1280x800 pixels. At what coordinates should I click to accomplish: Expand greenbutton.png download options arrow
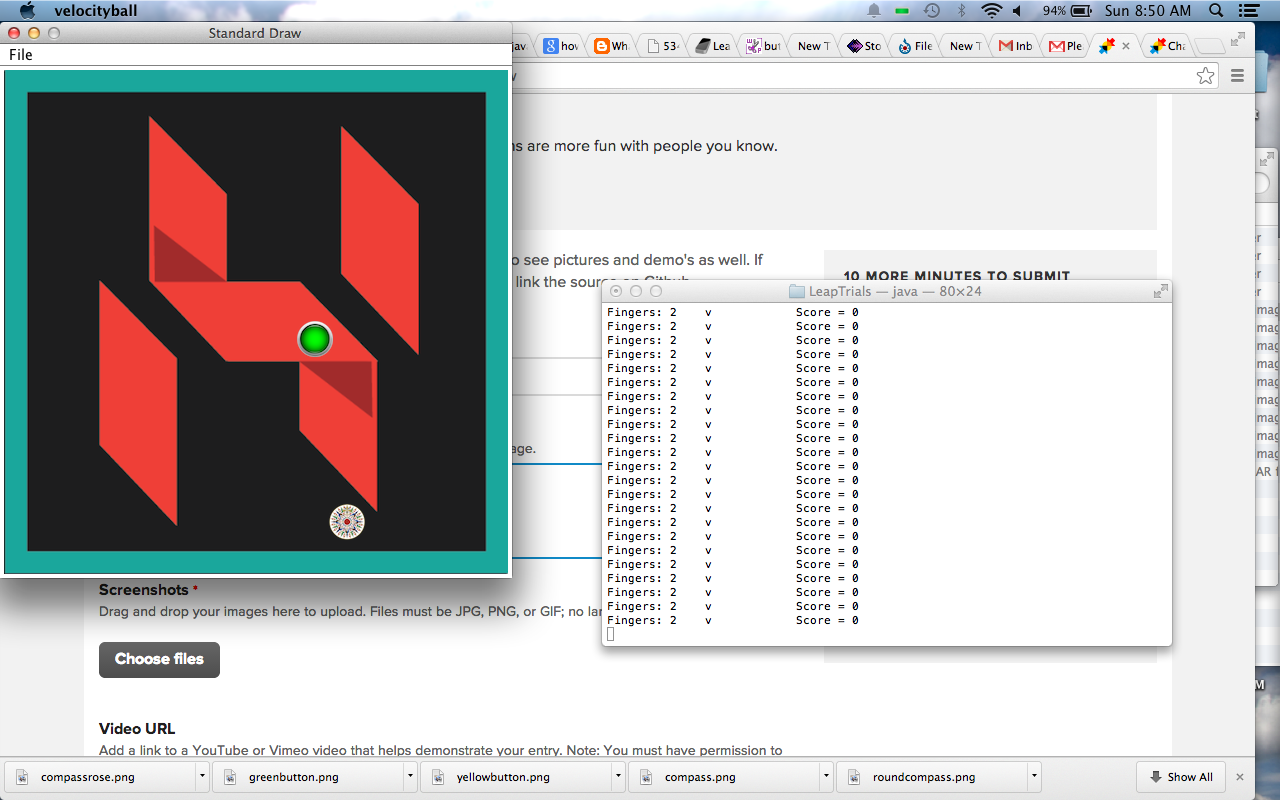(x=411, y=776)
